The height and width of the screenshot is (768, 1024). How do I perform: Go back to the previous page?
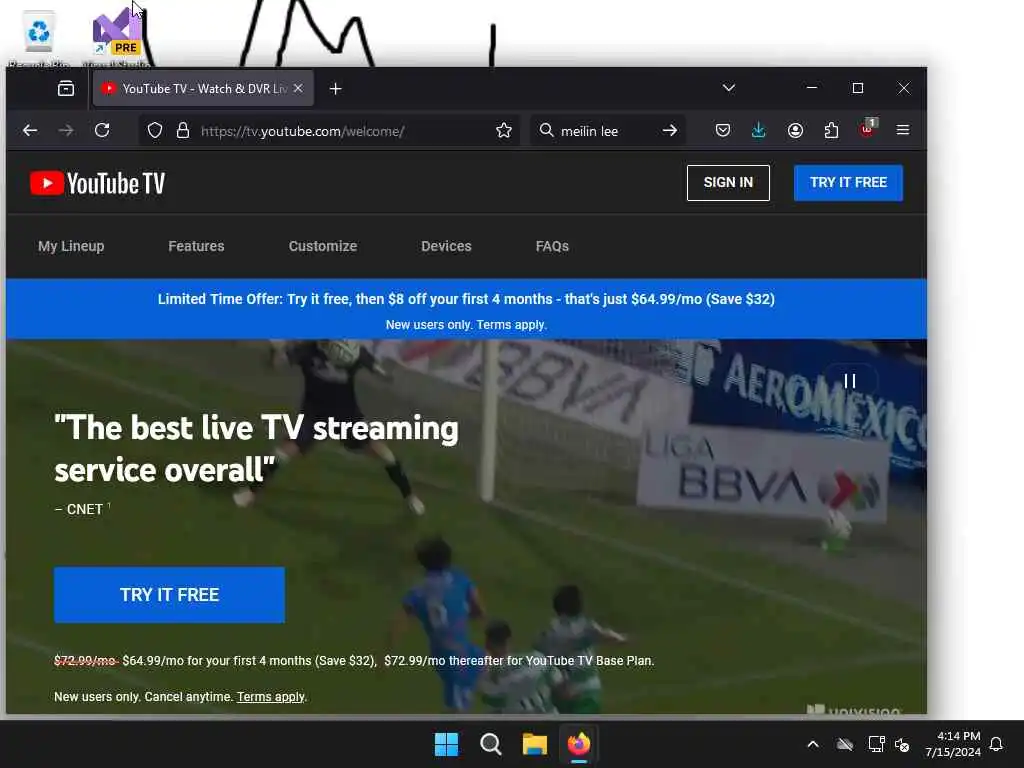click(x=30, y=131)
